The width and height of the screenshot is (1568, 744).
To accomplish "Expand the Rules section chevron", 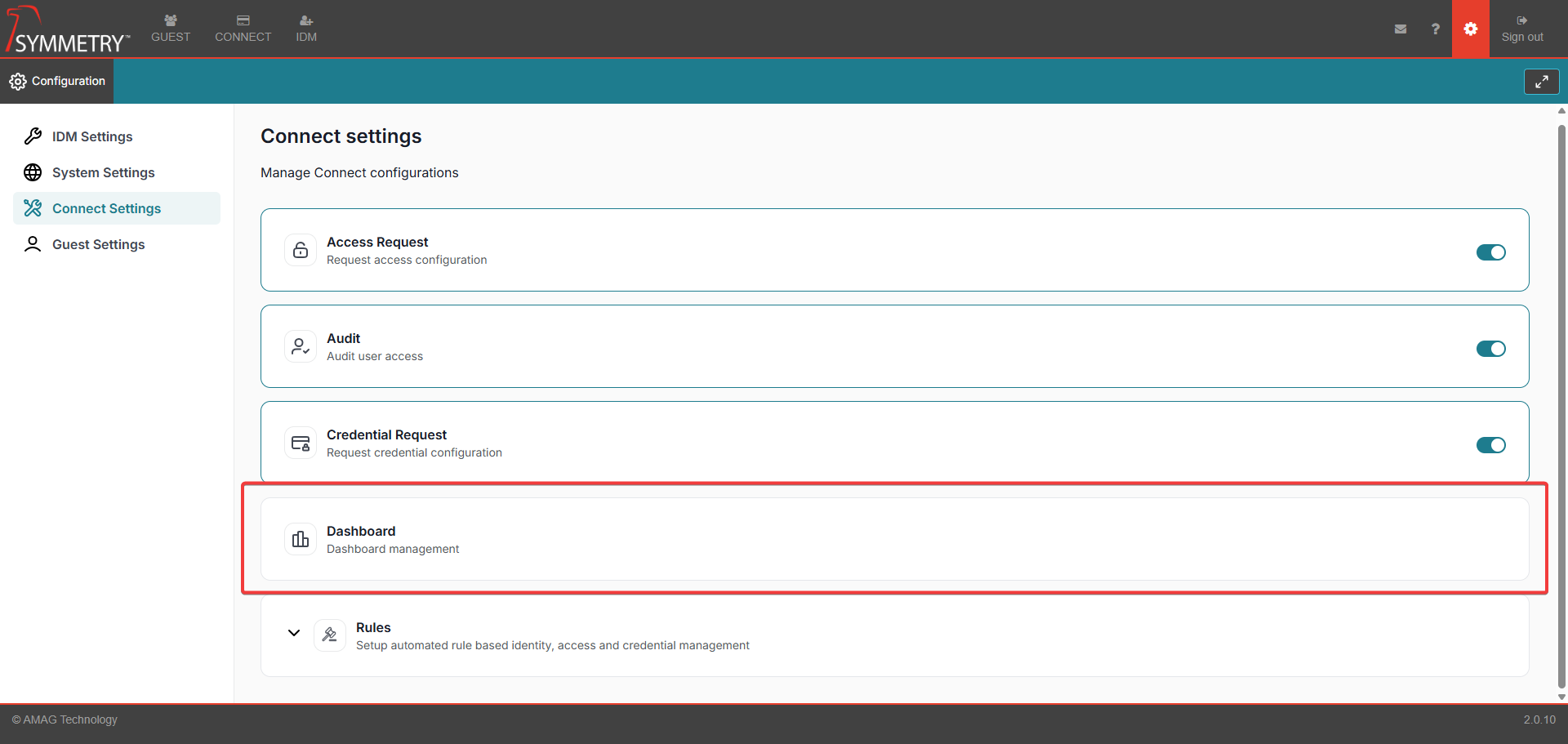I will (294, 633).
